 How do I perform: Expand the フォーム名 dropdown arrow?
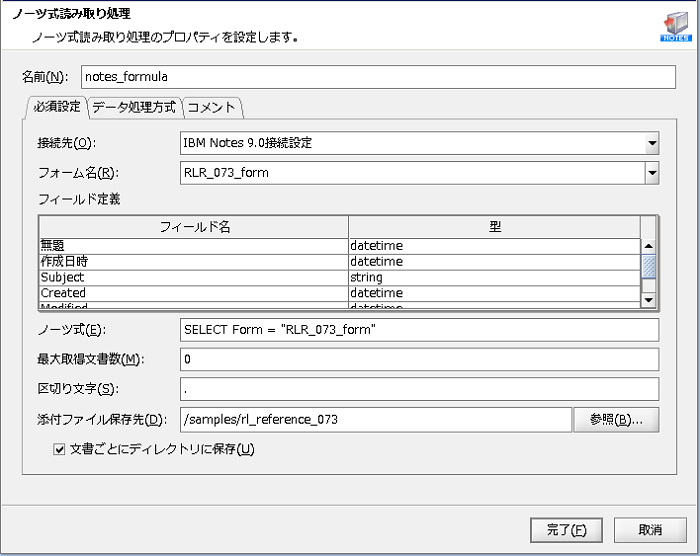(652, 173)
